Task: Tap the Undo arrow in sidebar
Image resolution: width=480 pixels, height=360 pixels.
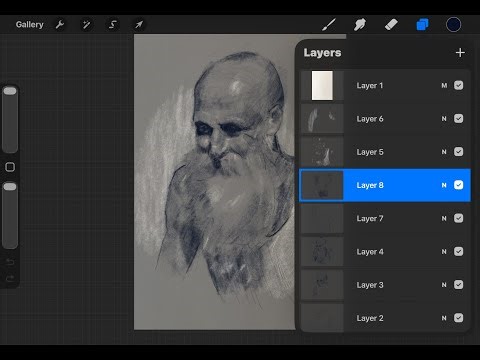Action: pos(10,262)
